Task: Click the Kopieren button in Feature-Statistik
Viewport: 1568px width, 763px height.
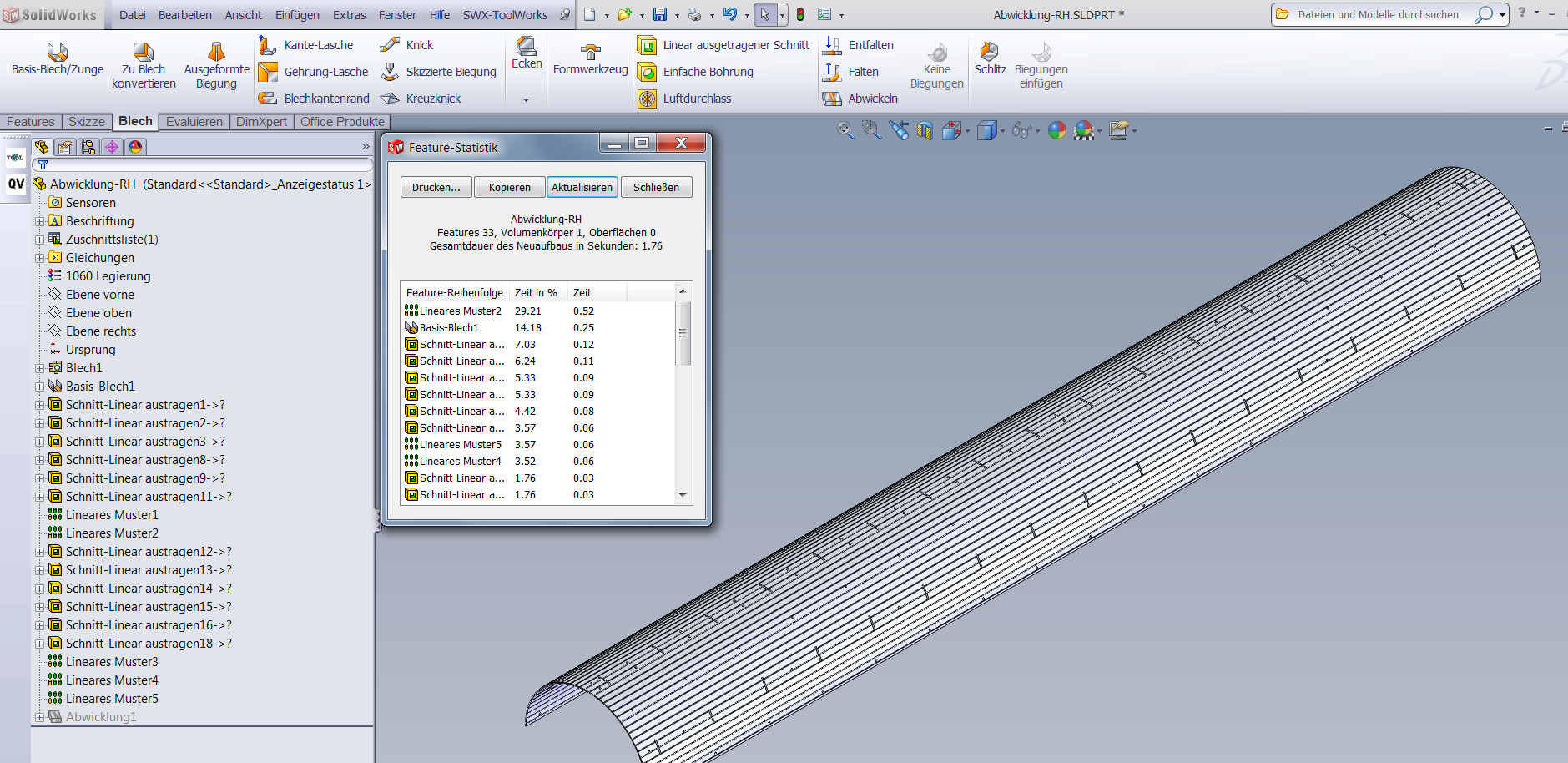Action: pos(509,188)
